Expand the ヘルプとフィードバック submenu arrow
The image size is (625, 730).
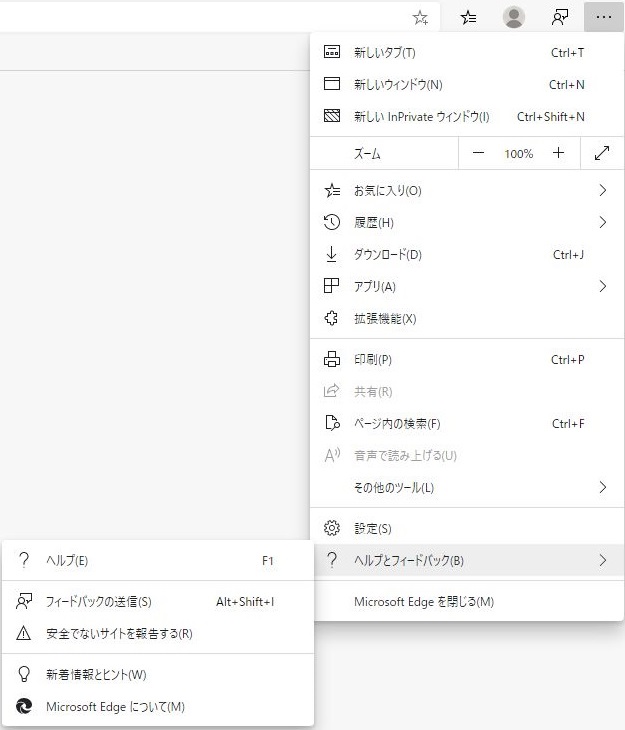point(603,560)
